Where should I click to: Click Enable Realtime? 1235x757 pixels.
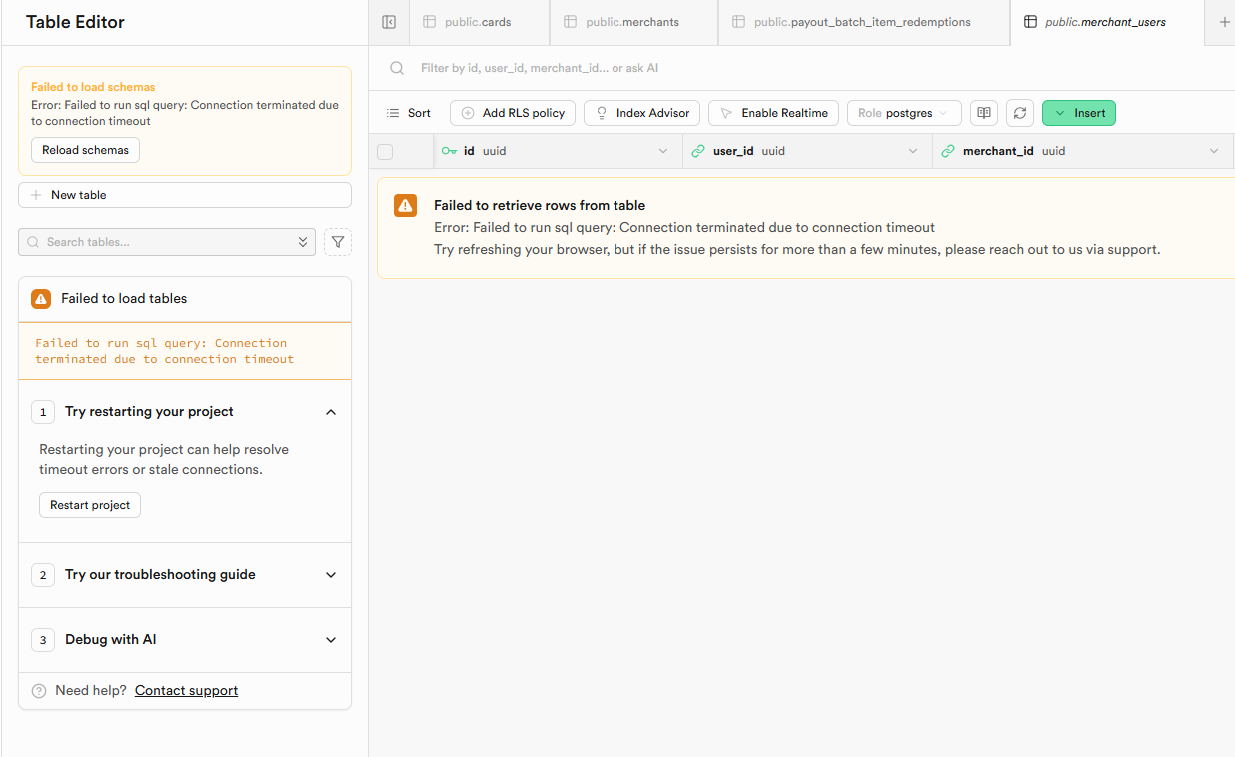click(774, 113)
